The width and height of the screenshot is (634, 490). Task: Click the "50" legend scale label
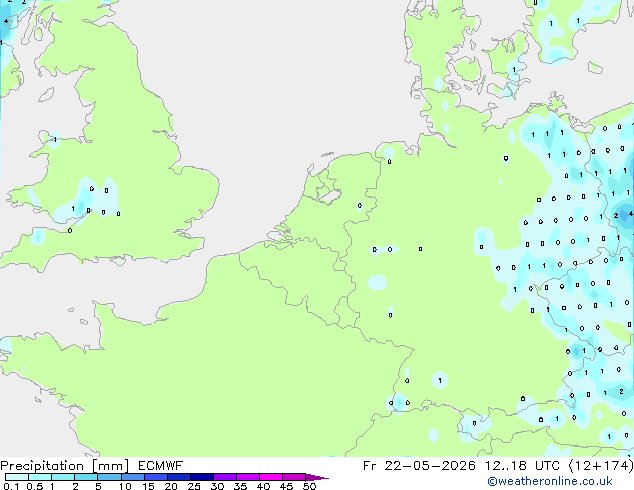(x=309, y=486)
